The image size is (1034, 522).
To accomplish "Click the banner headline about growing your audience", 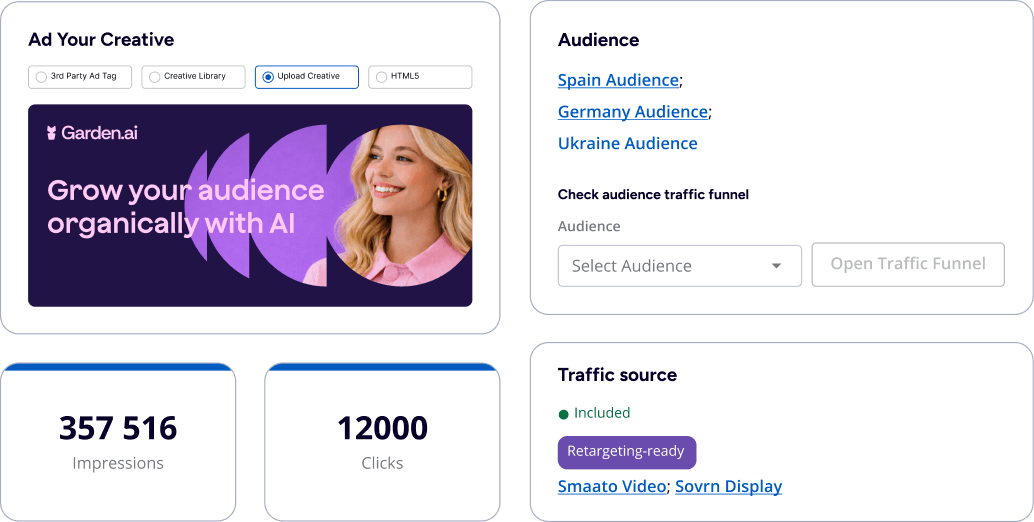I will click(185, 206).
